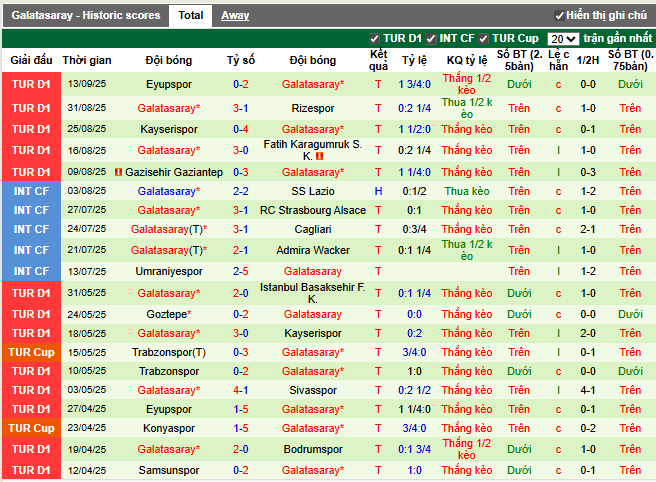The width and height of the screenshot is (656, 482).
Task: Click red card icon beside Fatih Karagumruk
Action: [x=320, y=156]
